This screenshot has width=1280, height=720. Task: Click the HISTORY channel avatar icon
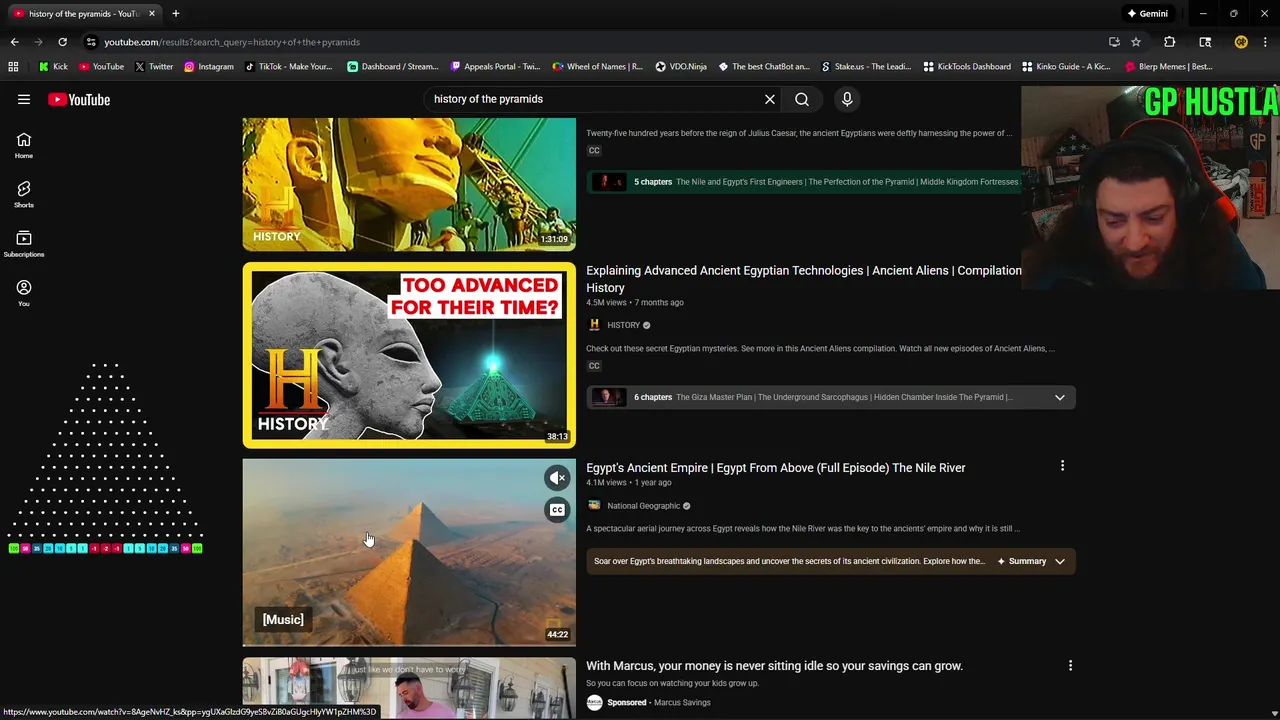594,325
